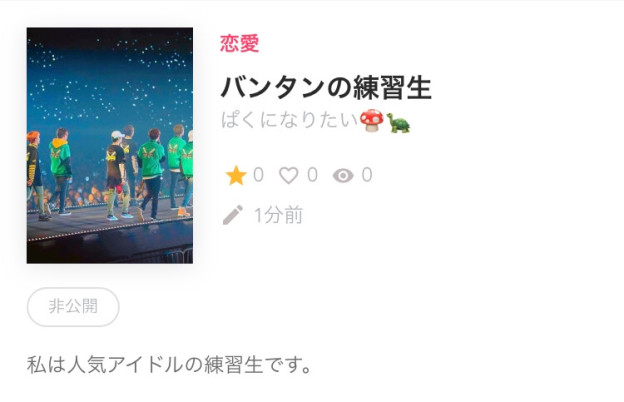624x402 pixels.
Task: Click the 1分前 timestamp text
Action: click(x=279, y=215)
